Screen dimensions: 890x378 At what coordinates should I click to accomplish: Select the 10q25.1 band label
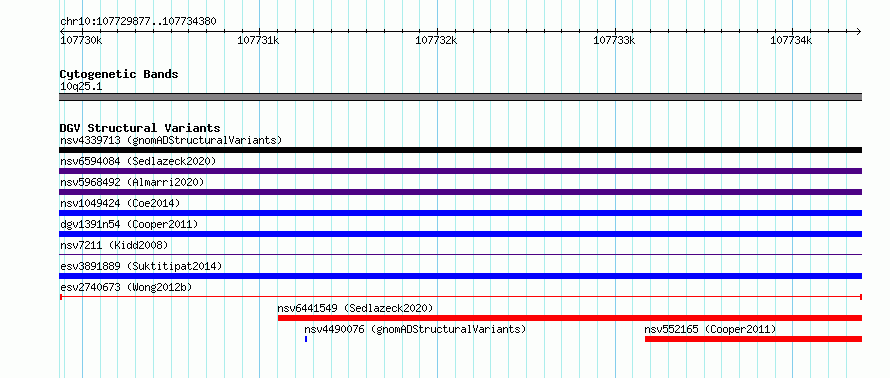(x=81, y=87)
